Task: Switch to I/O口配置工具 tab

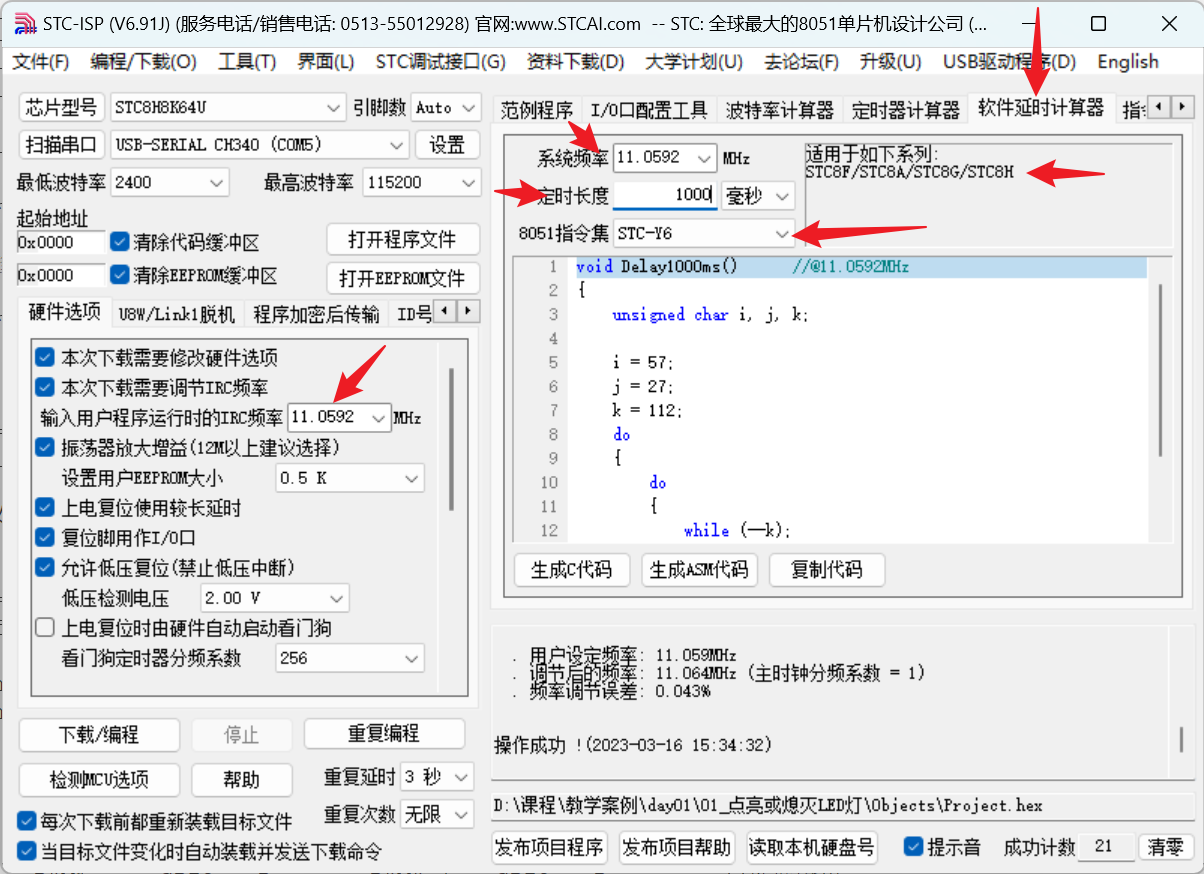Action: coord(649,110)
